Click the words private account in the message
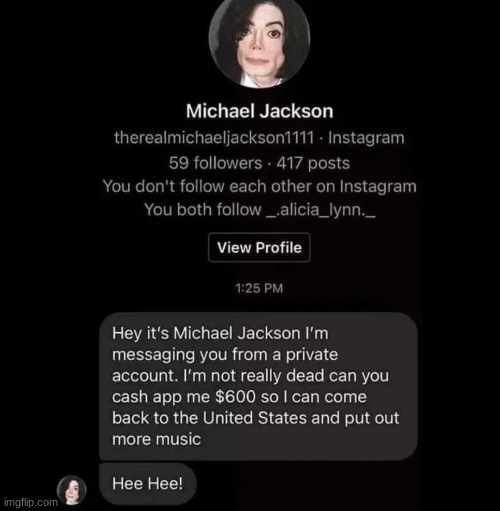 [x=225, y=365]
